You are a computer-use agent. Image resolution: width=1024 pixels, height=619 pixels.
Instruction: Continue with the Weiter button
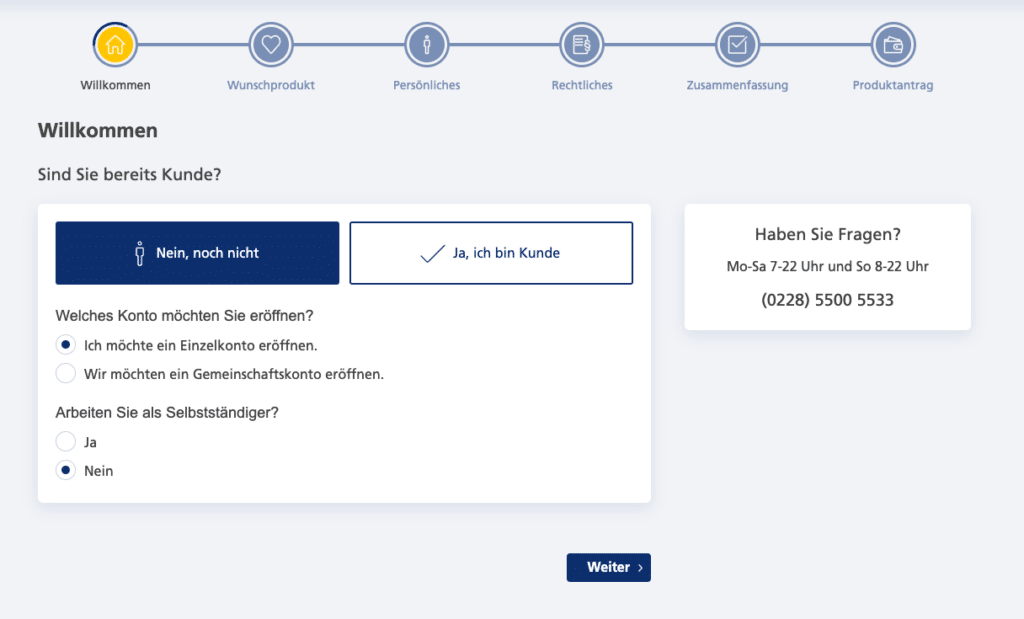pyautogui.click(x=609, y=567)
